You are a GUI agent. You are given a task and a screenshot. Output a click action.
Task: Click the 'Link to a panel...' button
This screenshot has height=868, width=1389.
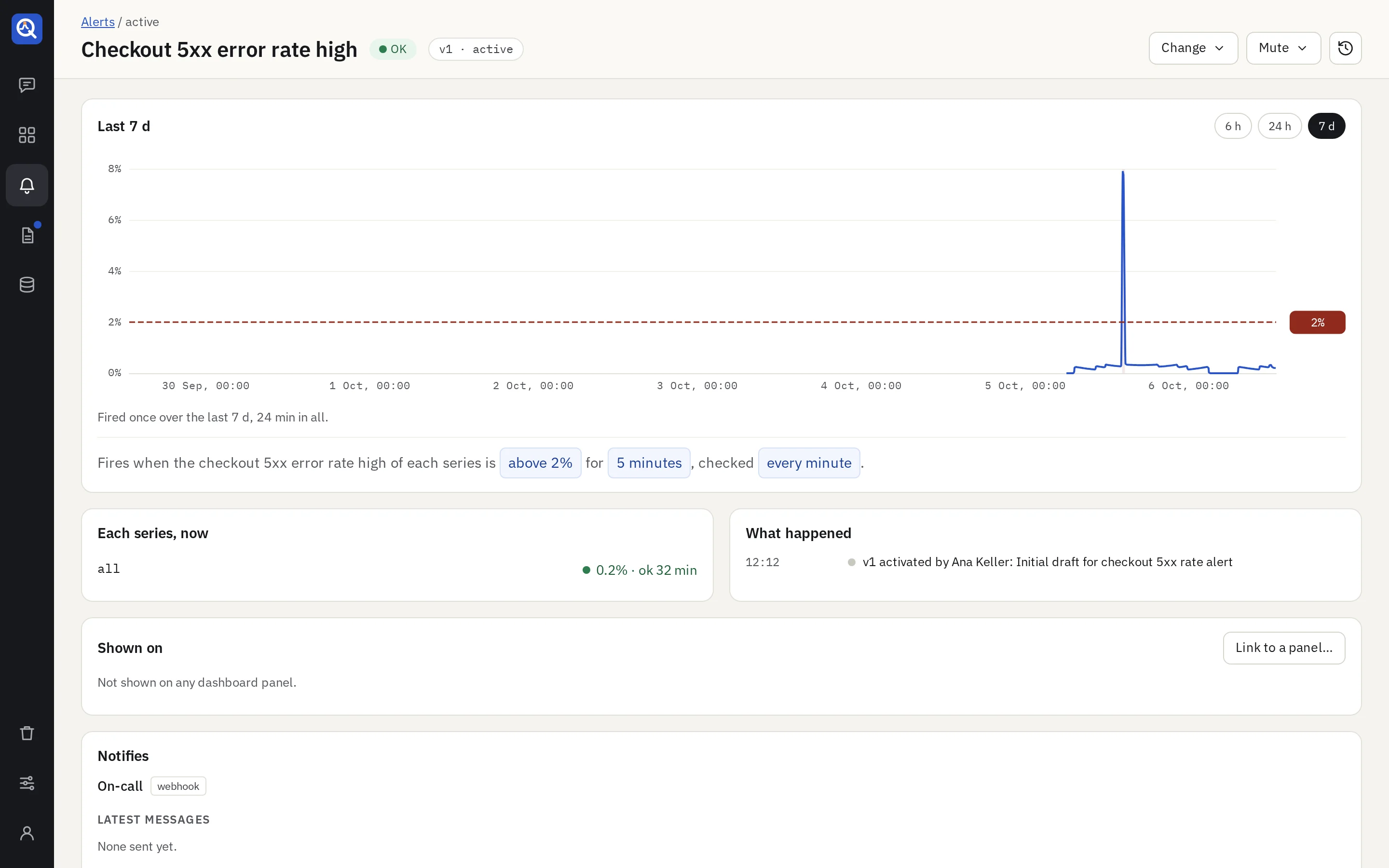pos(1283,648)
